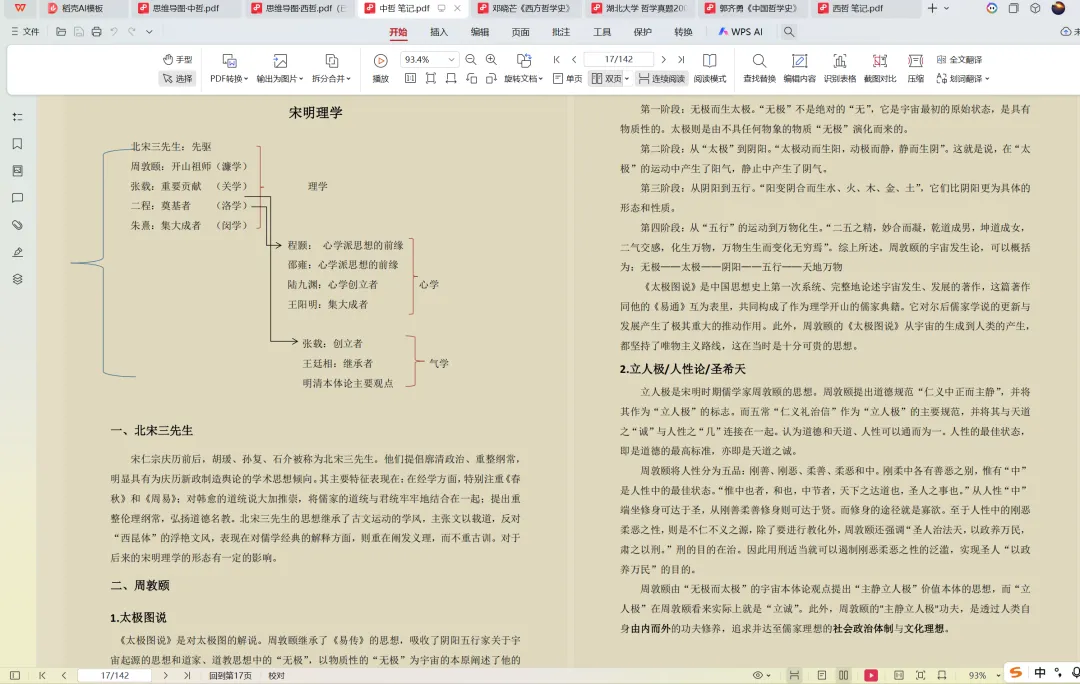Click the rotate counterclockwise icon
The height and width of the screenshot is (684, 1080).
click(471, 79)
